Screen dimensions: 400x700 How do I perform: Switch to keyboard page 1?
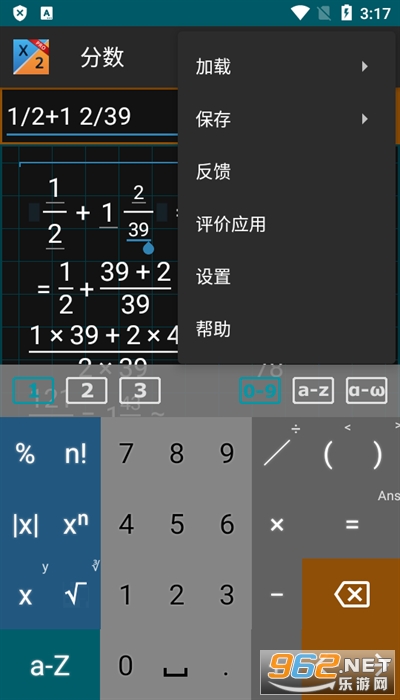click(33, 391)
